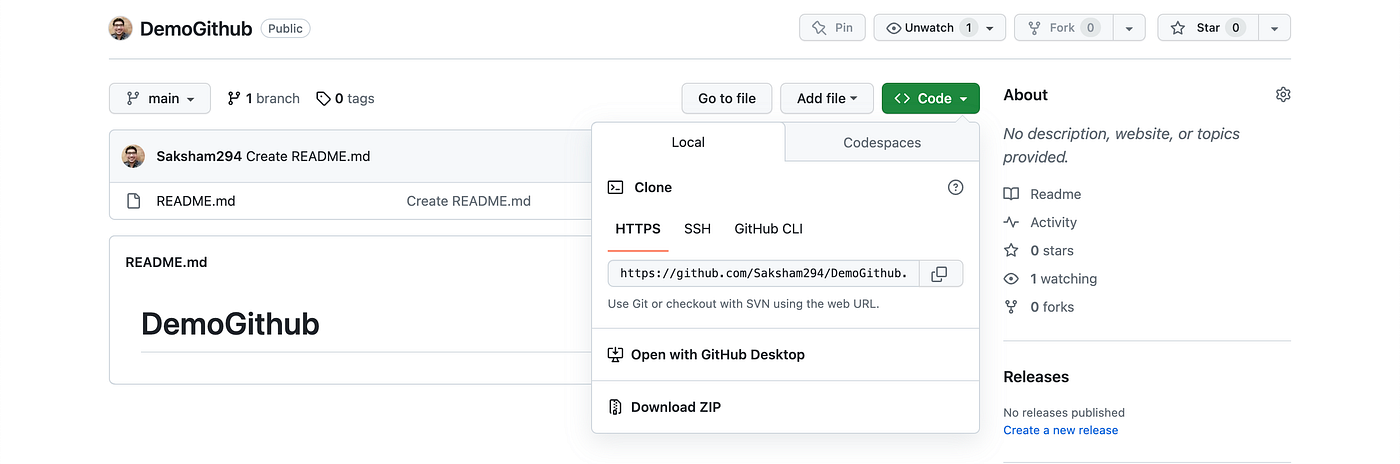This screenshot has width=1400, height=464.
Task: Click the terminal icon beside Clone
Action: pos(616,187)
